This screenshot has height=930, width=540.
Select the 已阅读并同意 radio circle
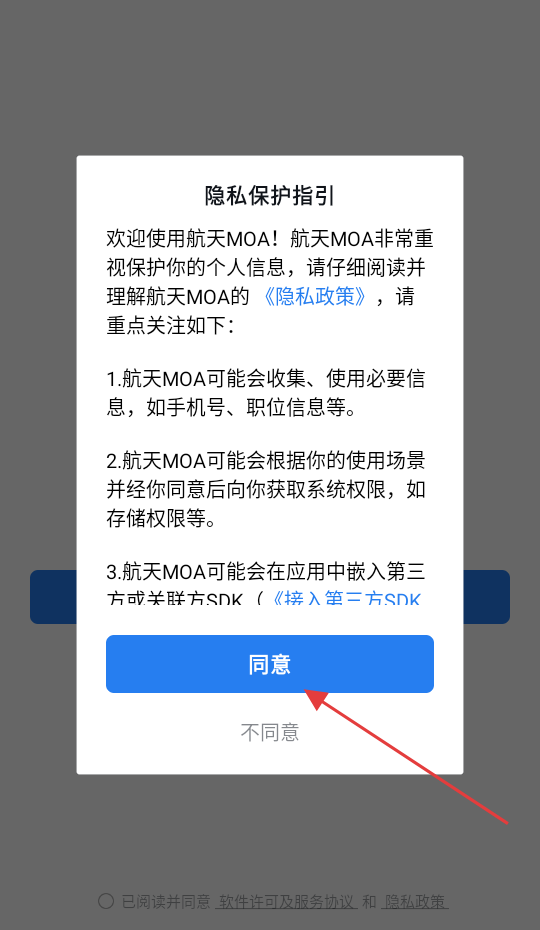click(106, 901)
